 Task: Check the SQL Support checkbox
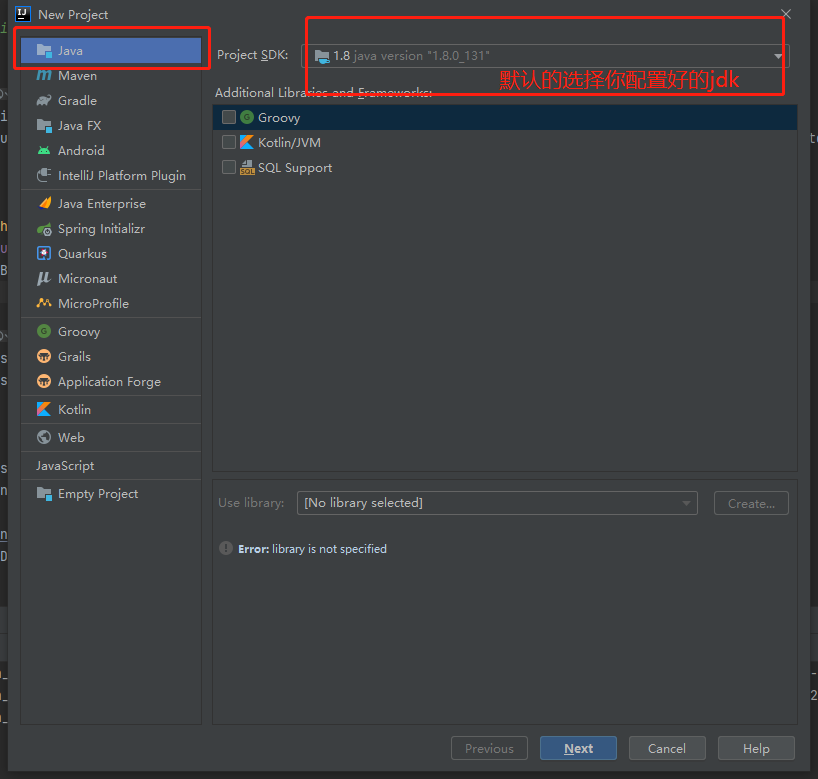coord(228,167)
